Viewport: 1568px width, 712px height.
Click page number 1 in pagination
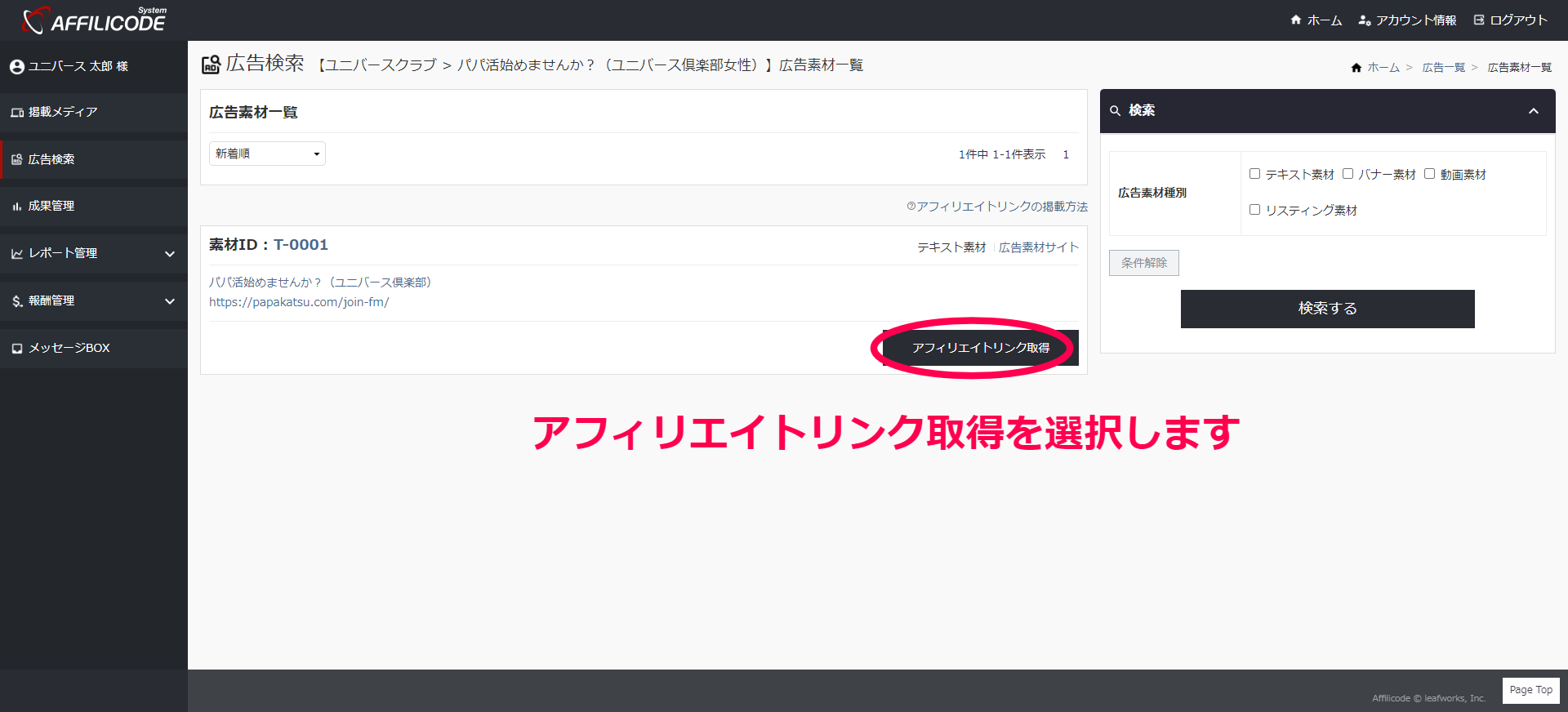(x=1066, y=154)
